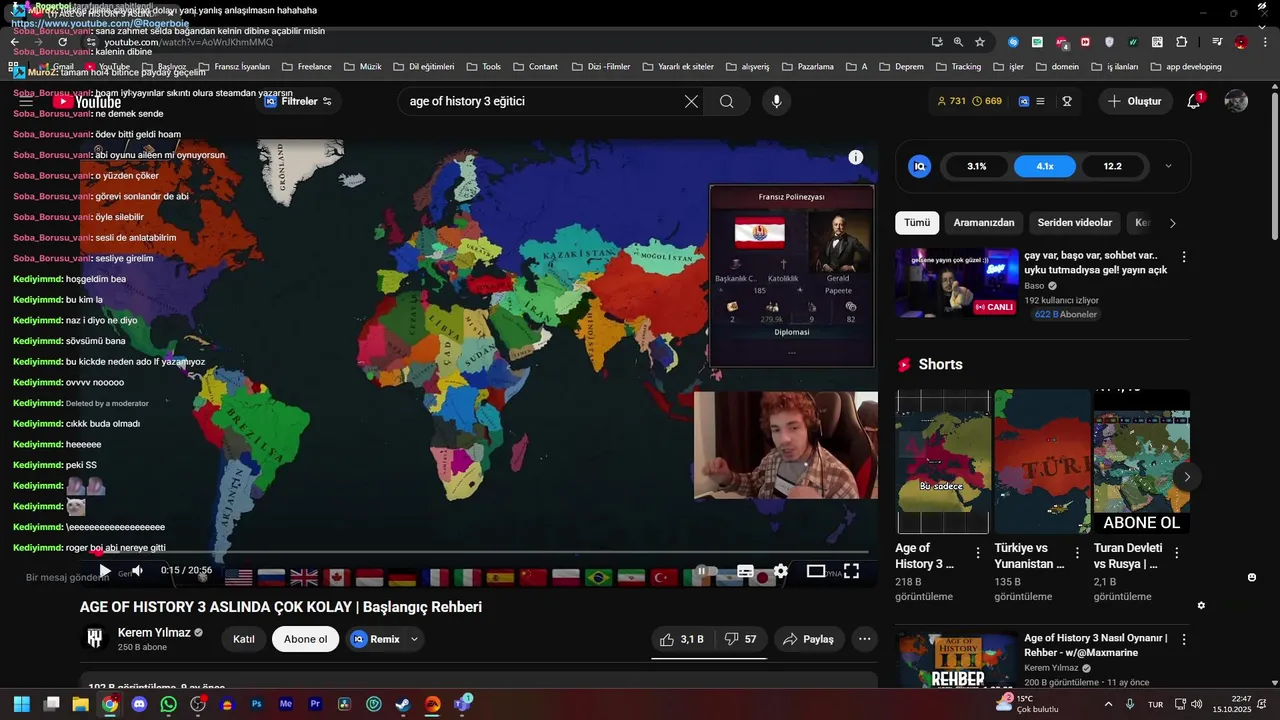Switch to theater mode view
Screen dimensions: 1280x720
(x=816, y=571)
